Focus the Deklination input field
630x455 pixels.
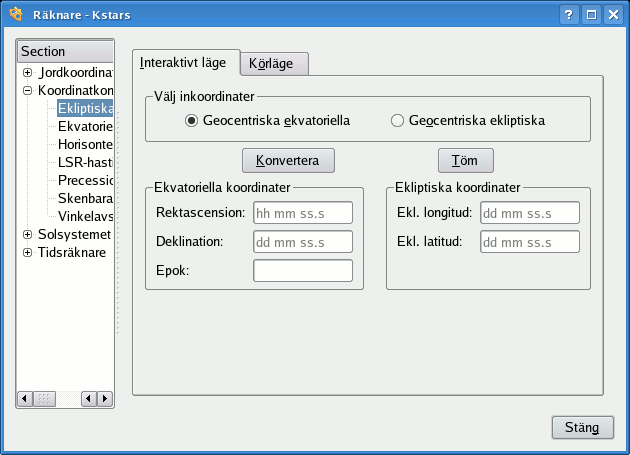[303, 242]
